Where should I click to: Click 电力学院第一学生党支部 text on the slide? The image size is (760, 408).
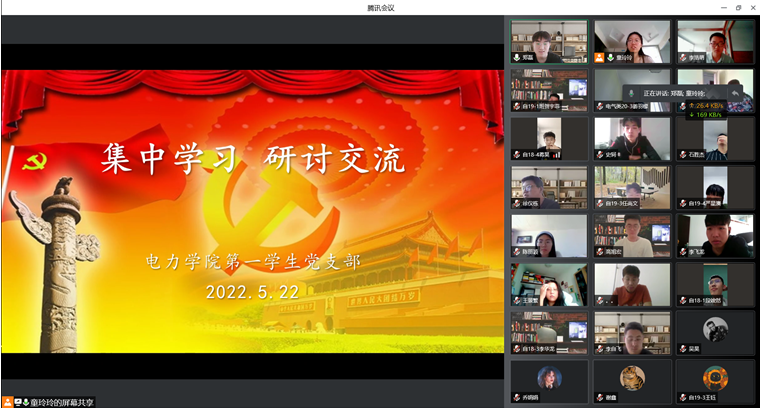(253, 262)
